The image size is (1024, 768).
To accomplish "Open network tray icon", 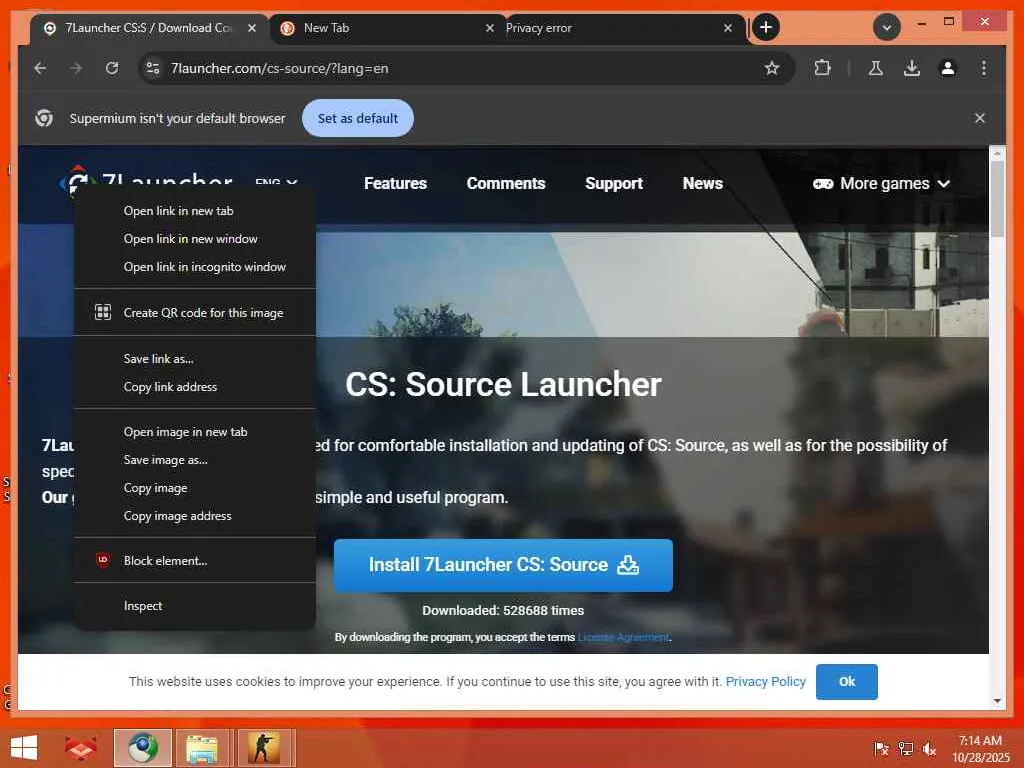I will [x=905, y=748].
